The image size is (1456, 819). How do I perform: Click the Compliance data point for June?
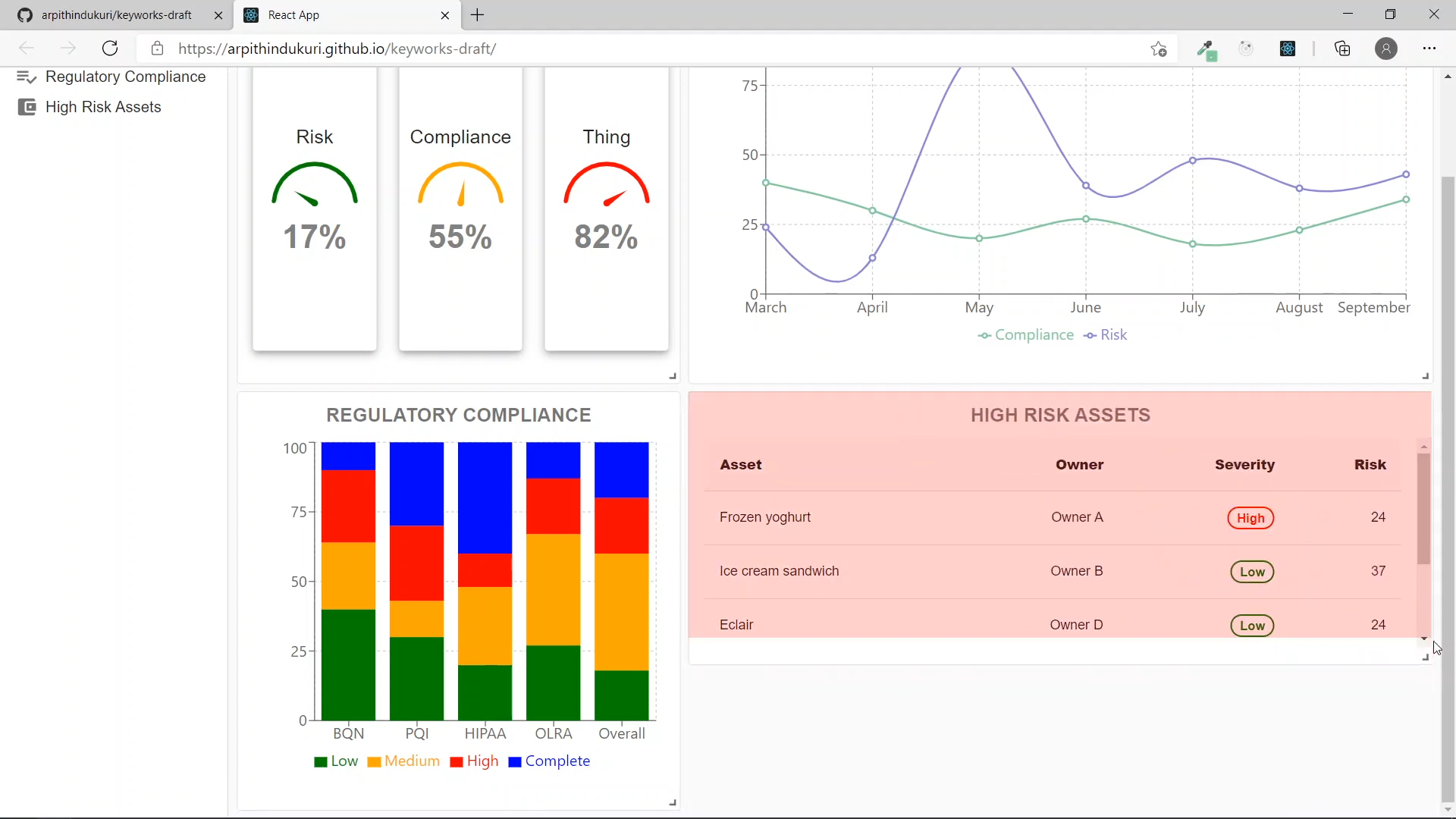(x=1086, y=219)
